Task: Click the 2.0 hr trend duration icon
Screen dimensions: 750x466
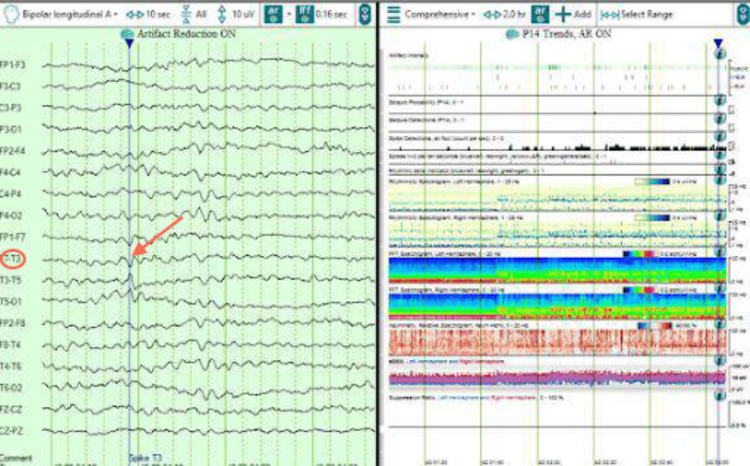Action: 492,14
